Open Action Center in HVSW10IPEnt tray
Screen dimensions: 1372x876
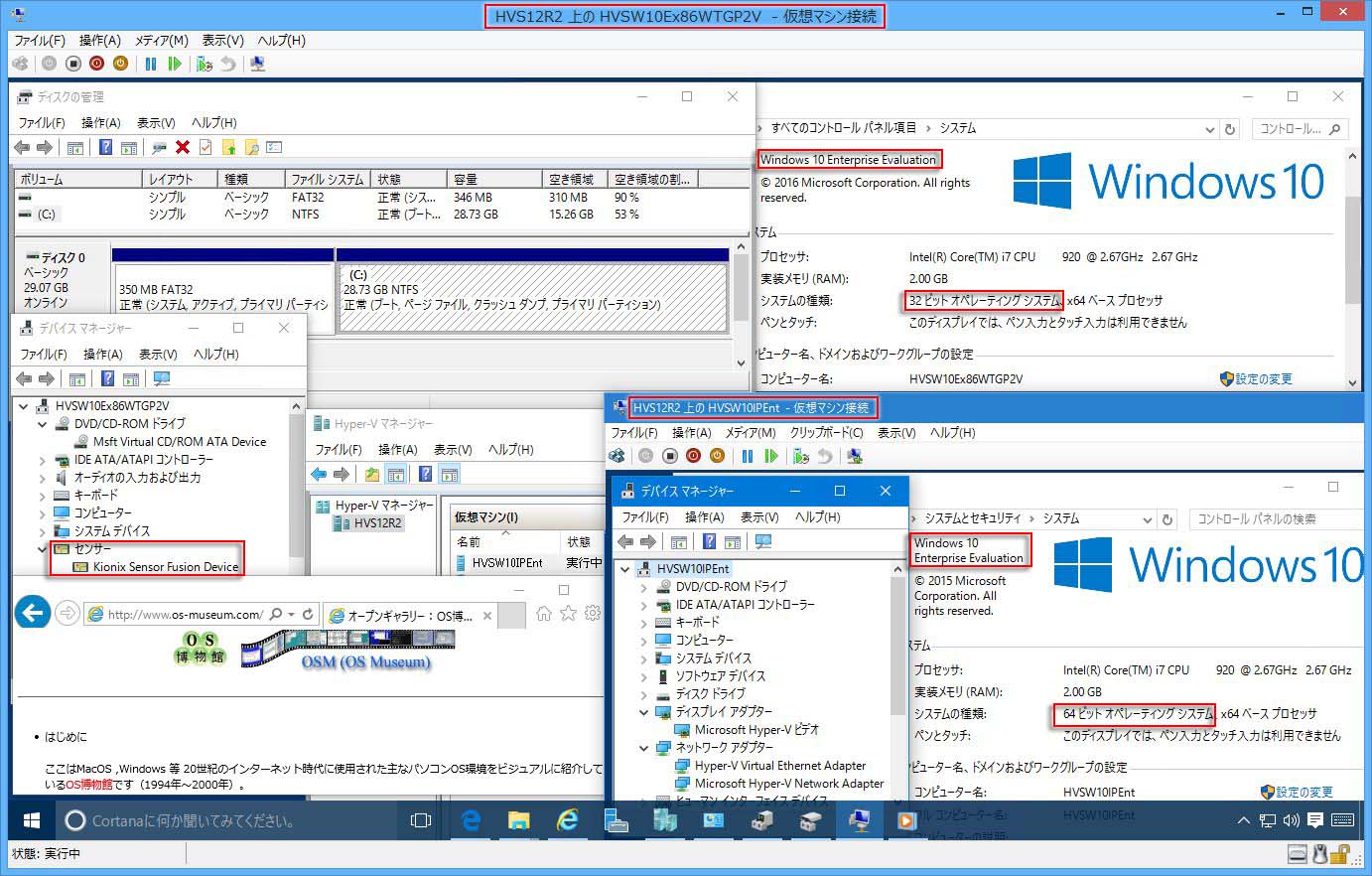coord(1315,820)
